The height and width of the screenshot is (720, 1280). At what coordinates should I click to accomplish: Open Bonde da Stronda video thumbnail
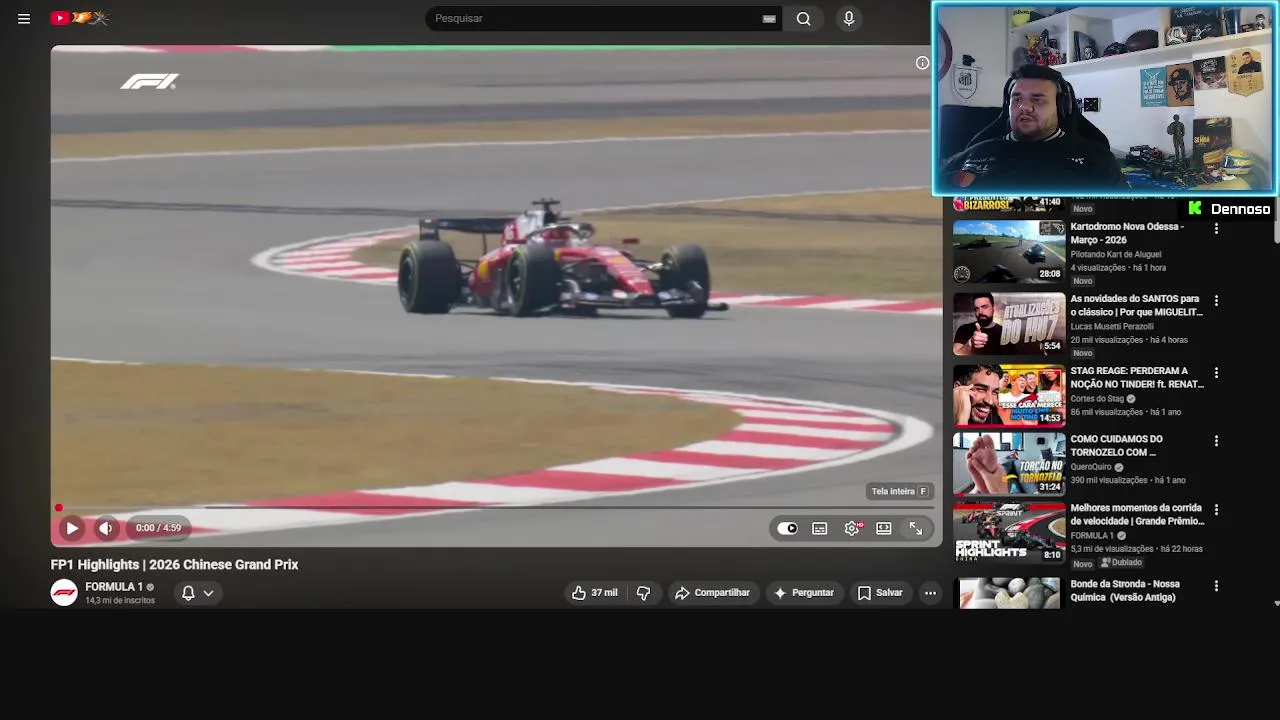(x=1009, y=593)
